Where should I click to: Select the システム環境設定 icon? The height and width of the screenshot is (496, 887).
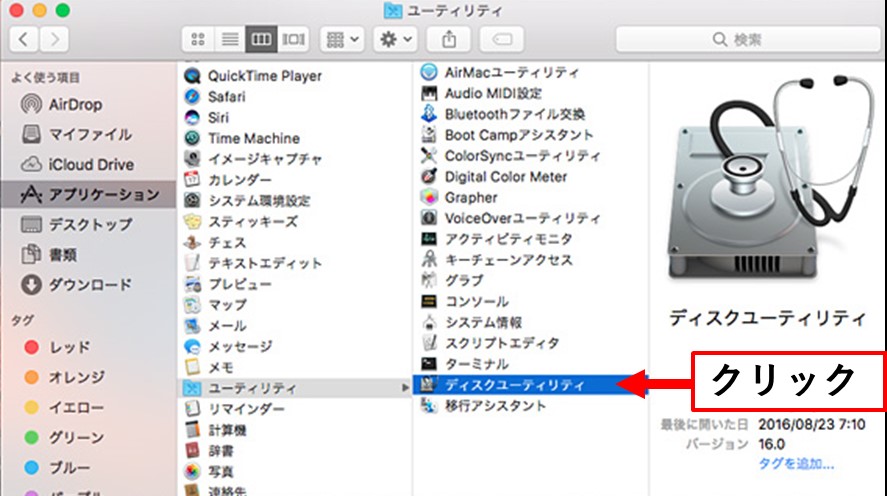[x=192, y=201]
